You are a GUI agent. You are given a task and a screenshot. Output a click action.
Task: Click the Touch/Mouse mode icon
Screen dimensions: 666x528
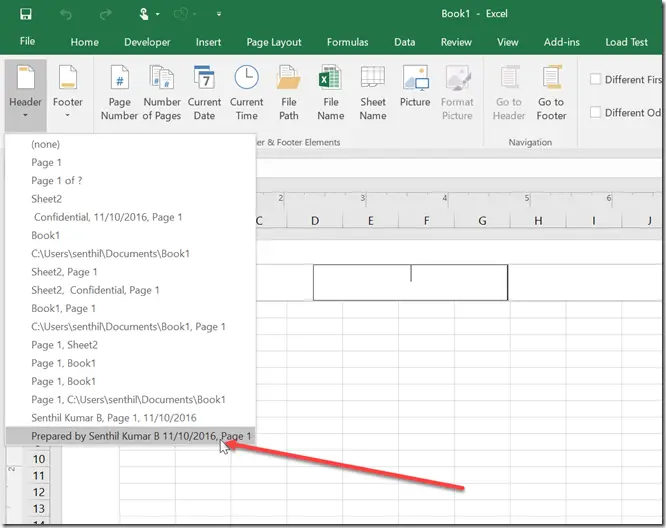(144, 14)
